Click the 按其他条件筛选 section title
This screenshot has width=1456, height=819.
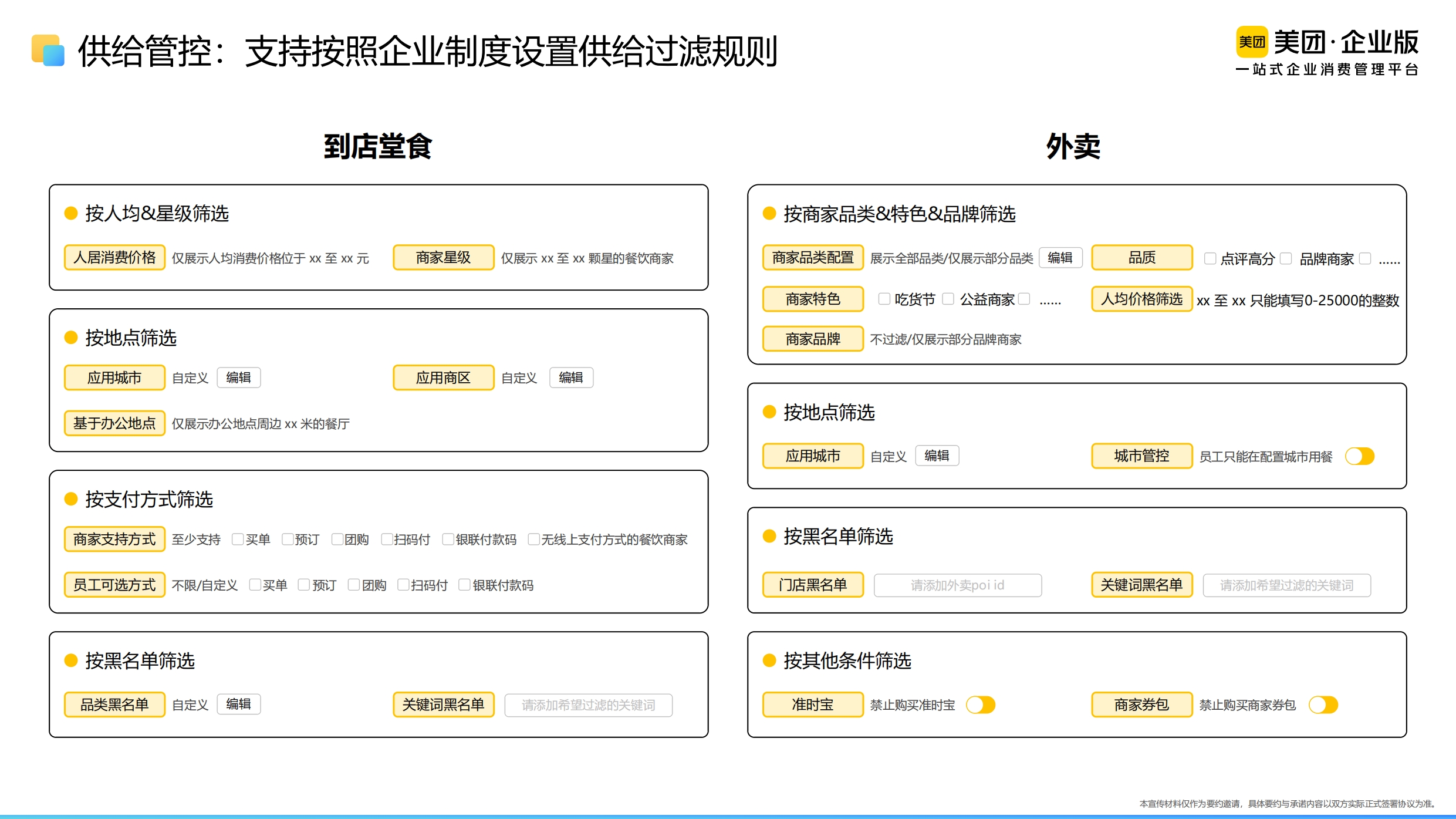coord(847,660)
